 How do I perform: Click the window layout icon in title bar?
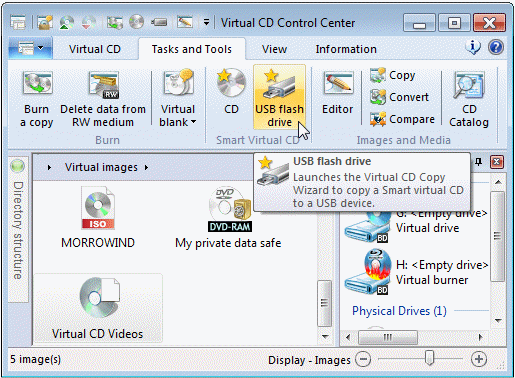tap(18, 23)
